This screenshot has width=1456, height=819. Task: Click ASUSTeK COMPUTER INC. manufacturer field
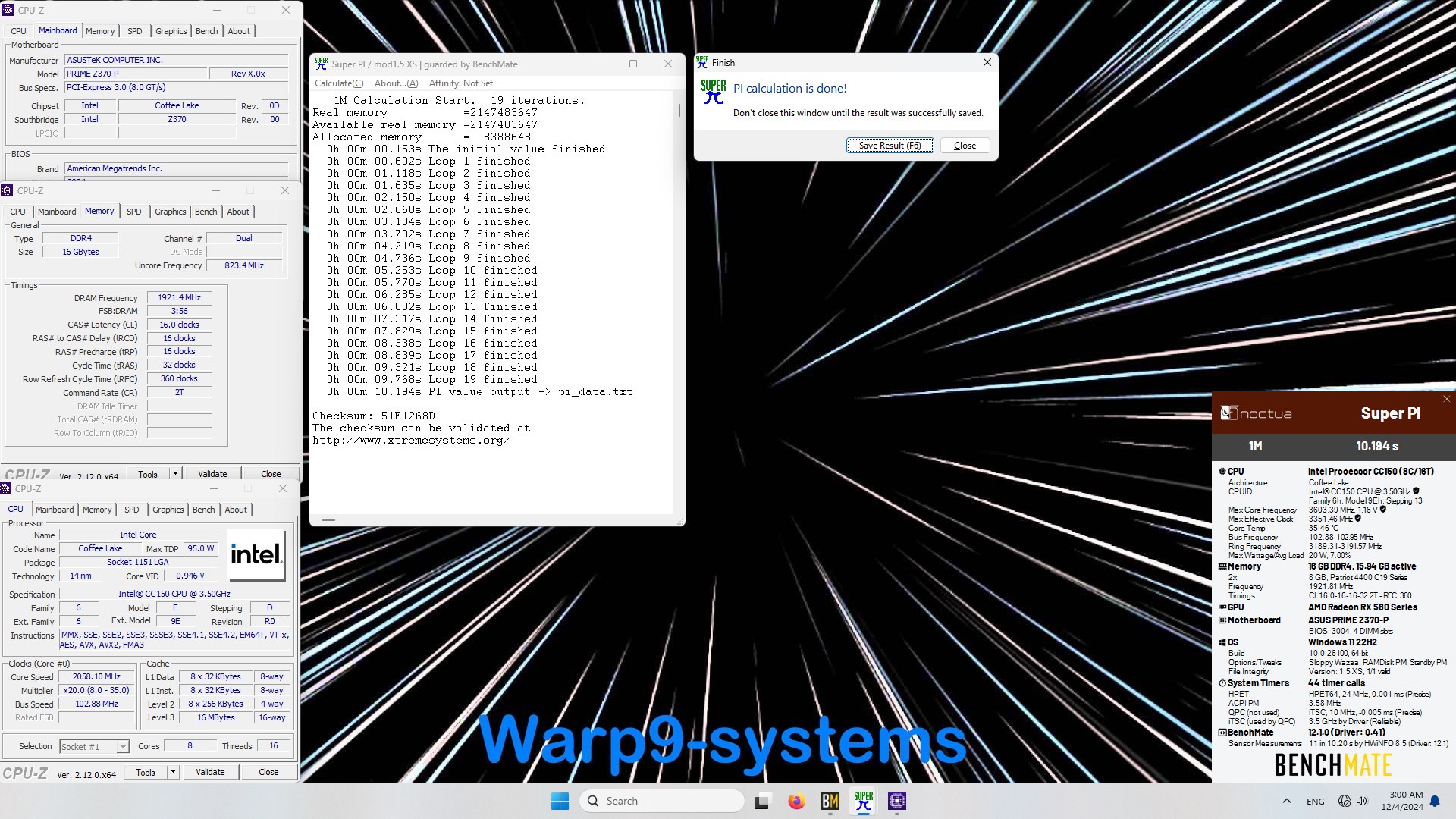pyautogui.click(x=177, y=60)
